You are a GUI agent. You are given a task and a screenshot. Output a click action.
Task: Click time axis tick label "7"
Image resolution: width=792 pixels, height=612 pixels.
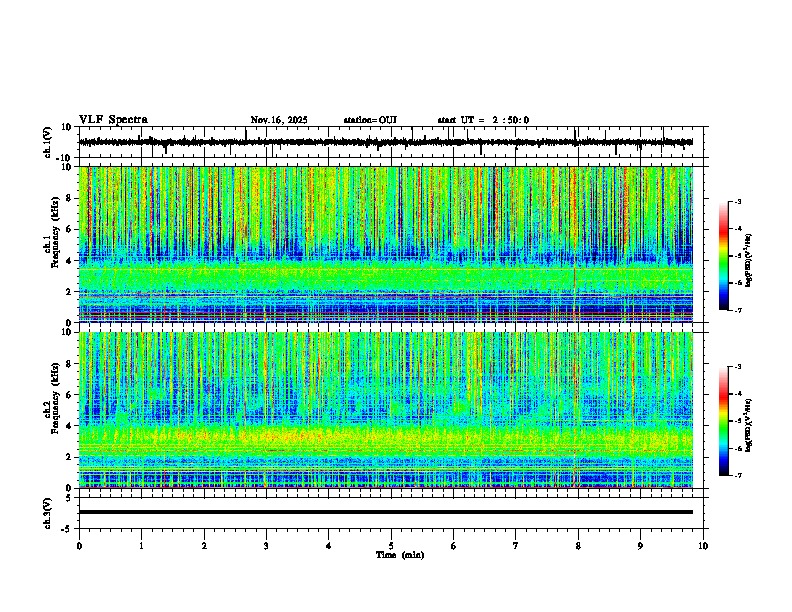[516, 546]
